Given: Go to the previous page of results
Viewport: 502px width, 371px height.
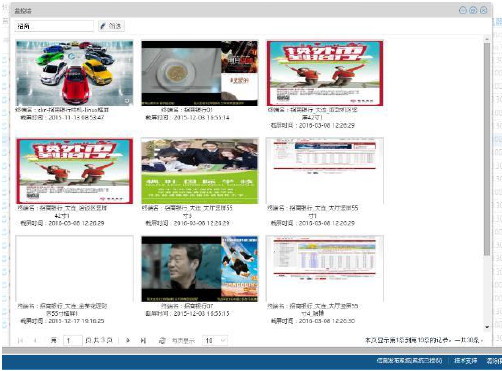Looking at the screenshot, I should 35,340.
